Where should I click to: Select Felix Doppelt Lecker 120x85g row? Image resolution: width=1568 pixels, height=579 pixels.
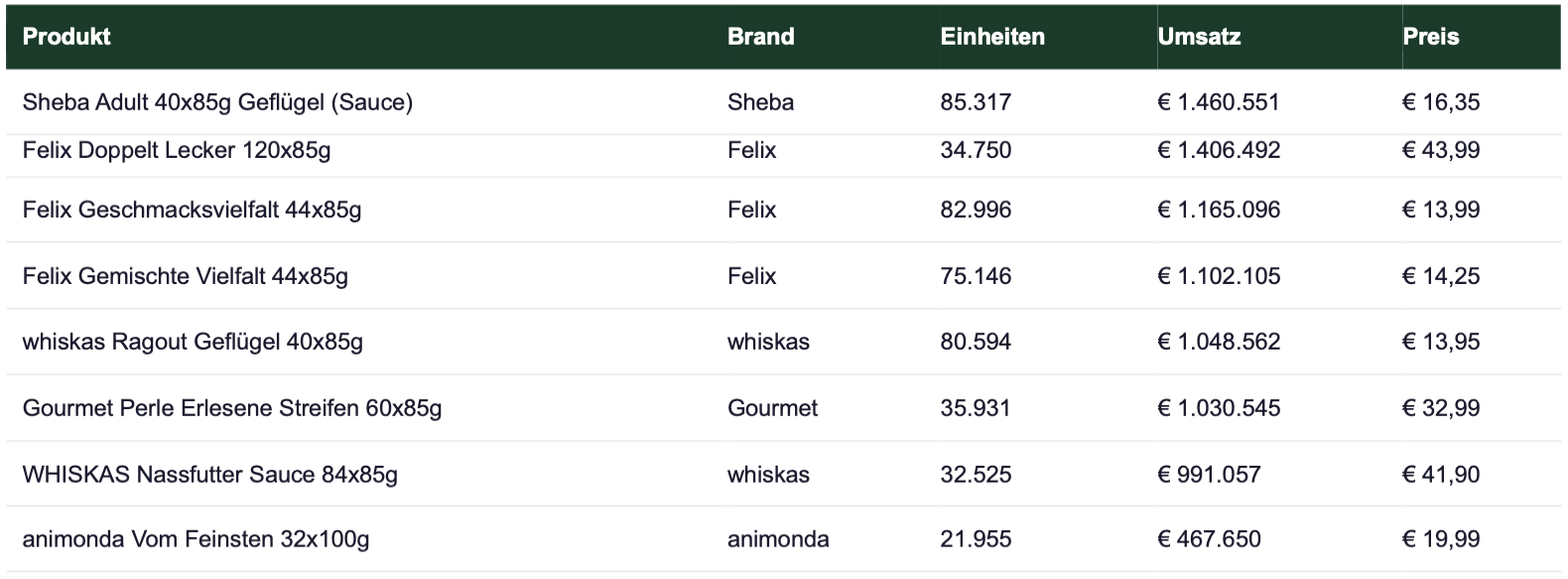[177, 151]
